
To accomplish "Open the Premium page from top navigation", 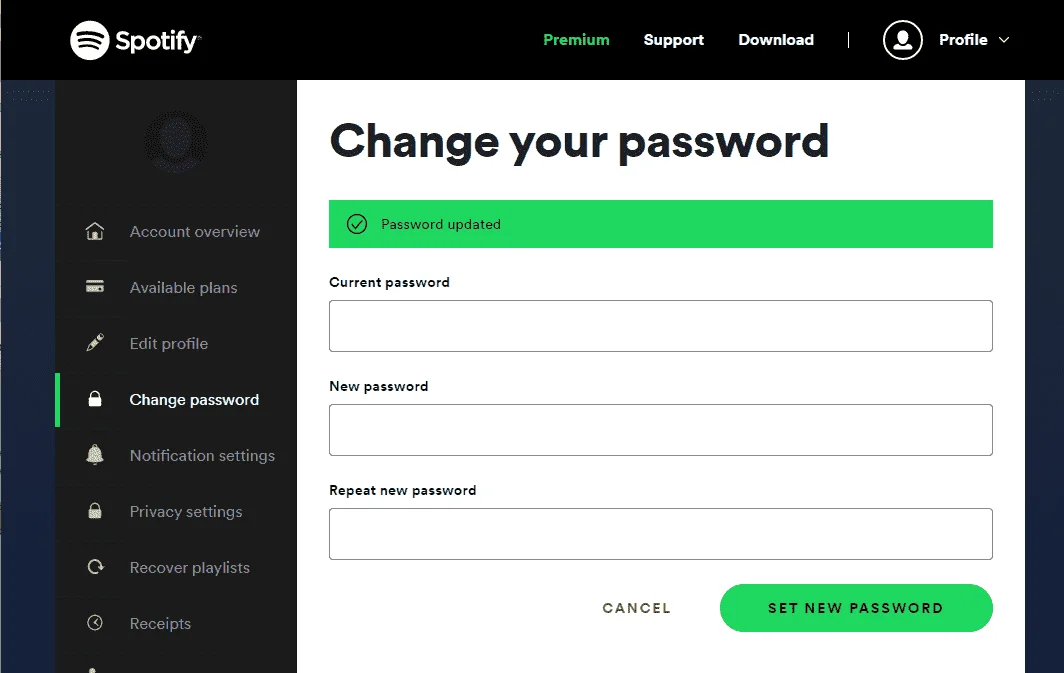I will point(576,40).
